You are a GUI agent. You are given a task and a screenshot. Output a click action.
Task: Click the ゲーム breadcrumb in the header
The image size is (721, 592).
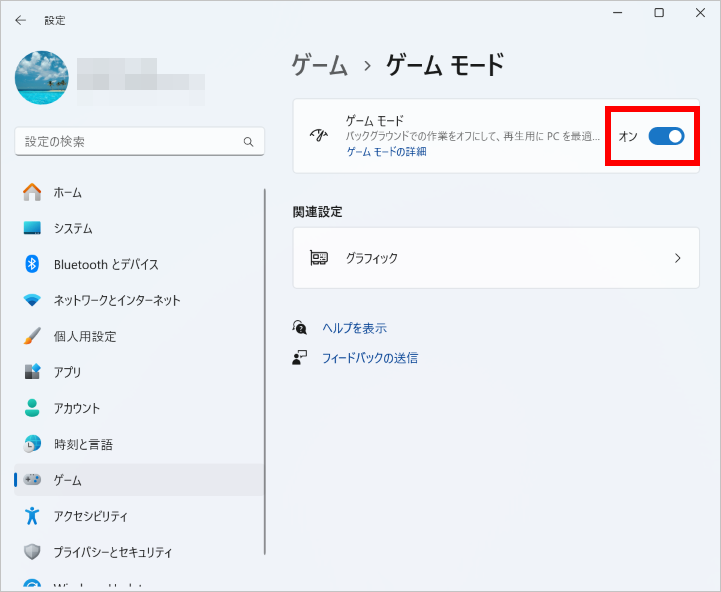tap(320, 65)
